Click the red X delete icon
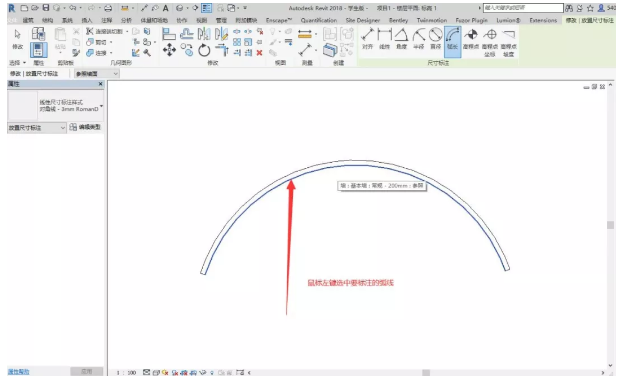The height and width of the screenshot is (387, 623). click(259, 52)
